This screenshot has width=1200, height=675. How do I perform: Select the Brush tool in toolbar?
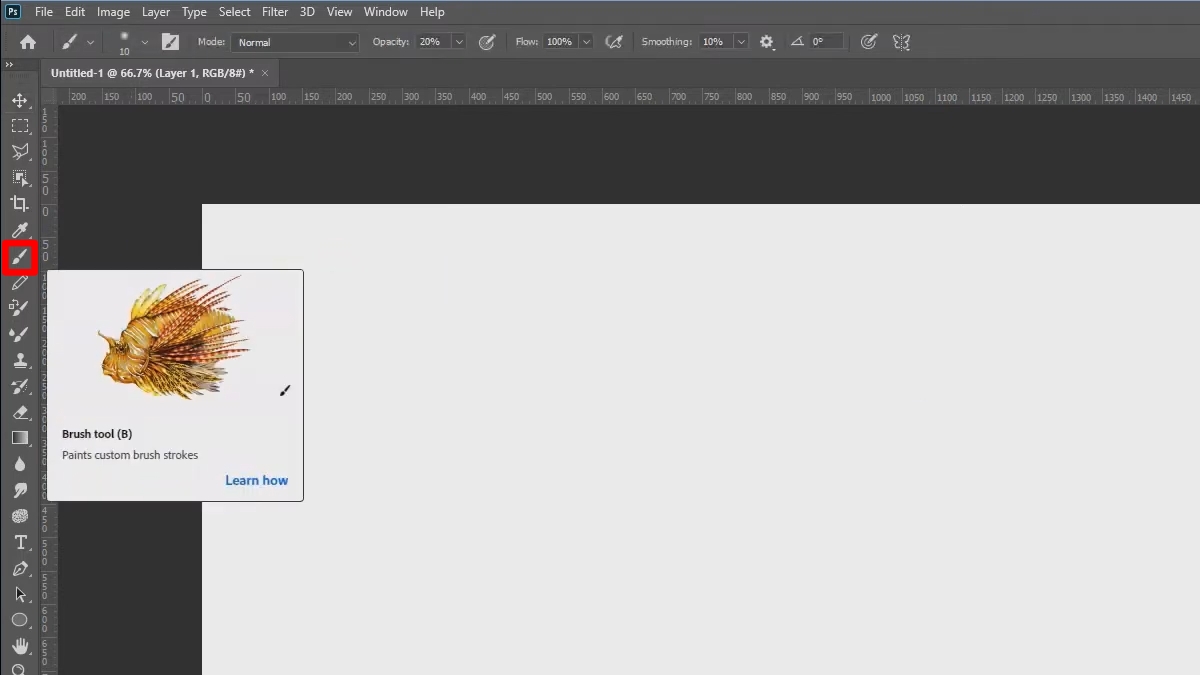(x=20, y=258)
